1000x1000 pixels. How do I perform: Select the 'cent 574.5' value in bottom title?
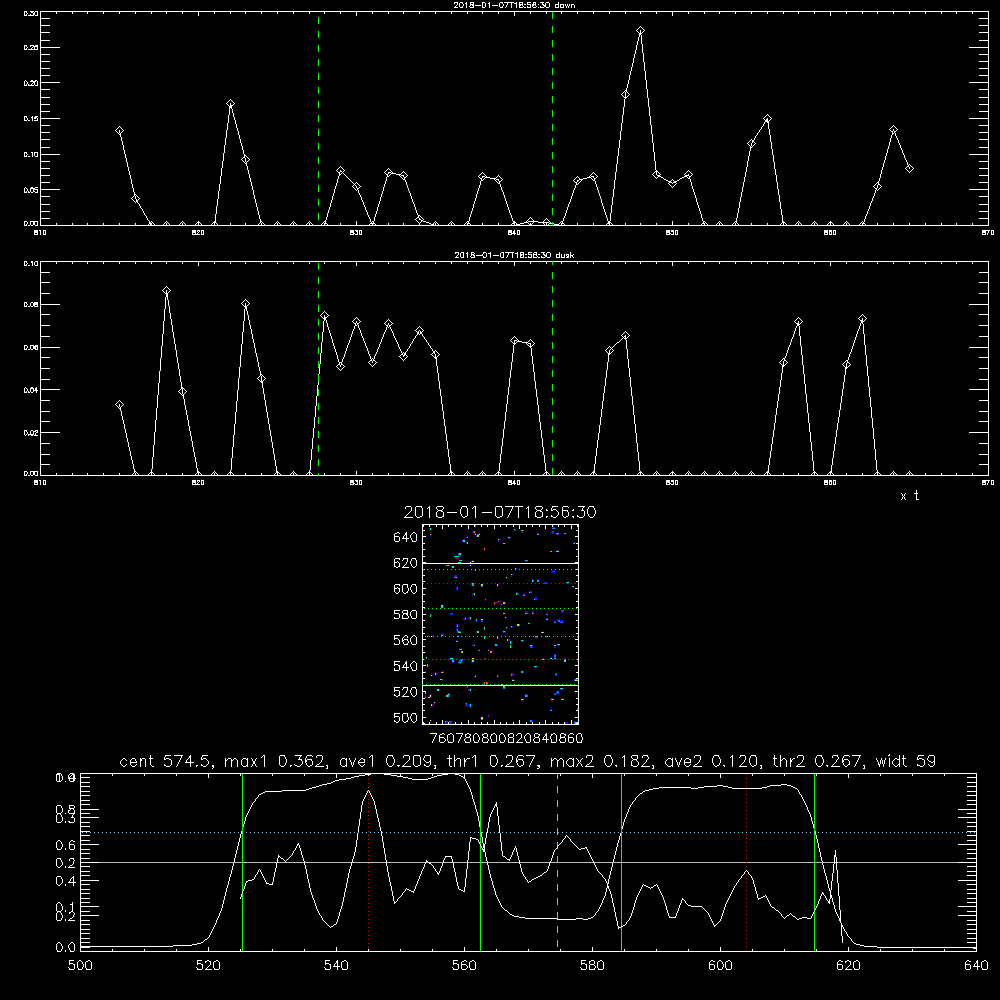tap(166, 761)
